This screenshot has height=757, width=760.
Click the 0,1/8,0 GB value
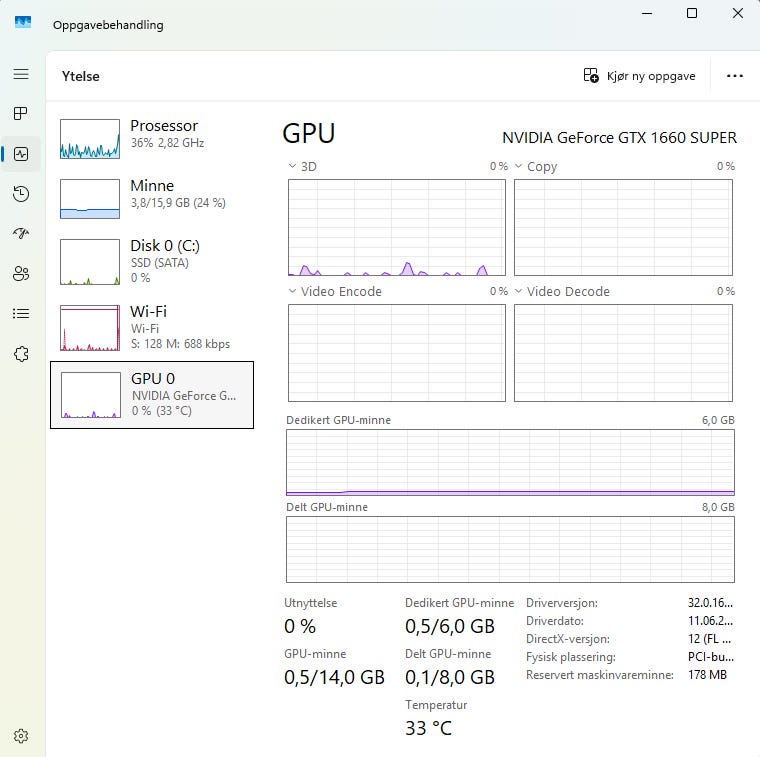pos(450,677)
